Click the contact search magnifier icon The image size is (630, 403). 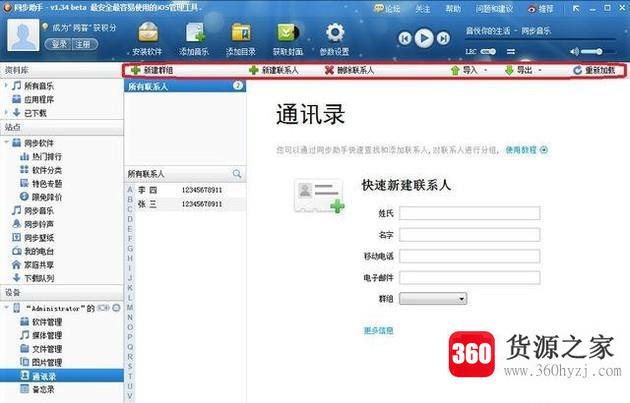click(x=237, y=174)
